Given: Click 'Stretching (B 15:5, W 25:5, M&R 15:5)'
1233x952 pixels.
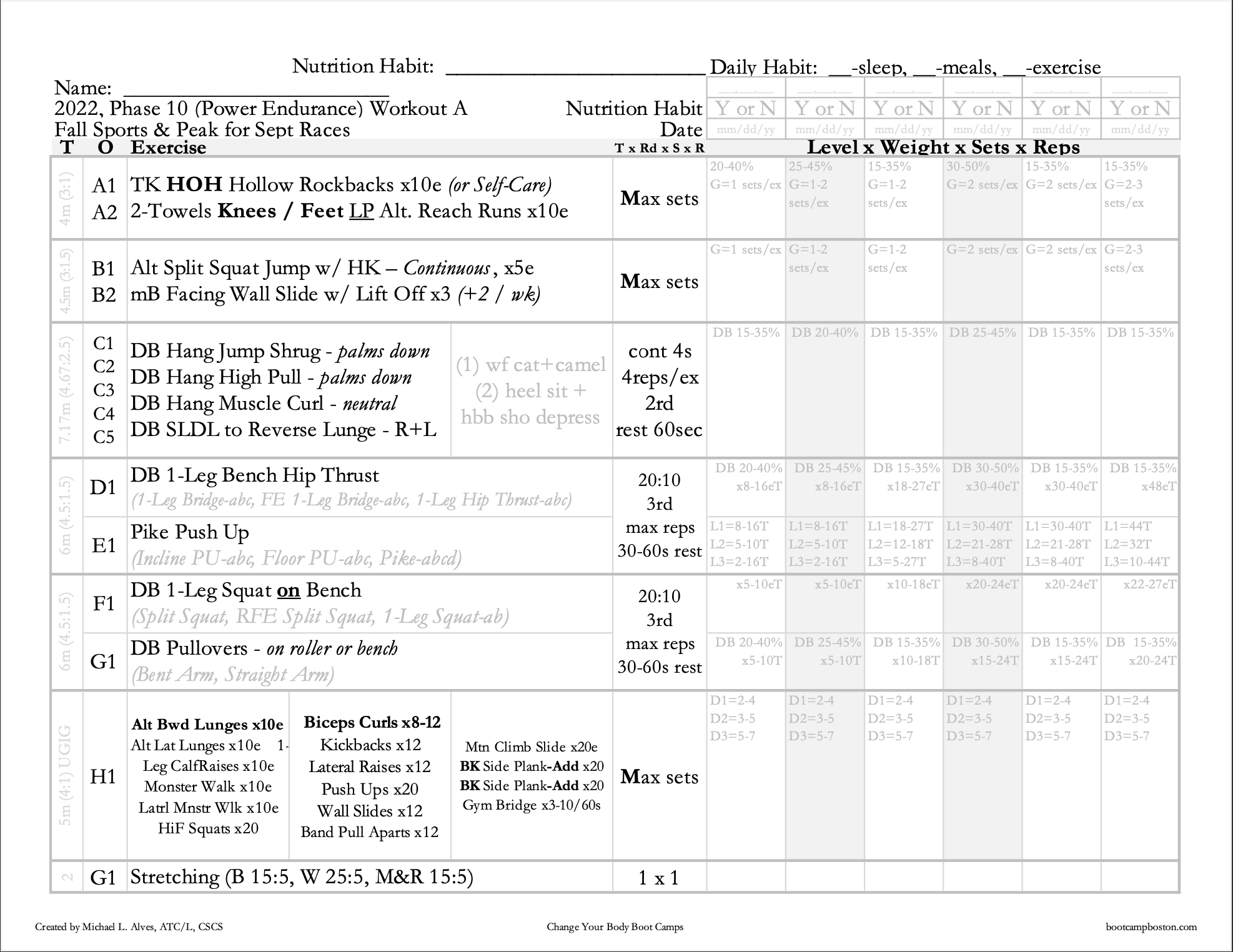Looking at the screenshot, I should click(302, 877).
